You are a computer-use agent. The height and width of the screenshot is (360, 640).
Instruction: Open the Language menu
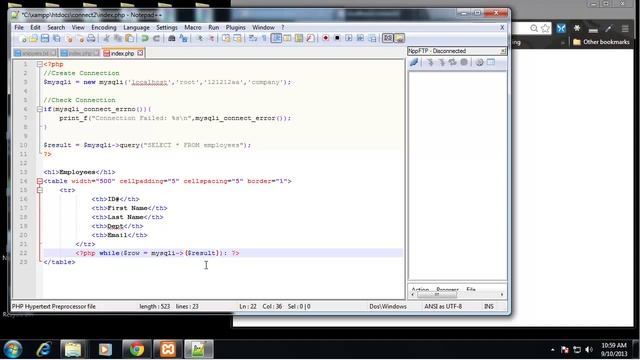(x=136, y=27)
